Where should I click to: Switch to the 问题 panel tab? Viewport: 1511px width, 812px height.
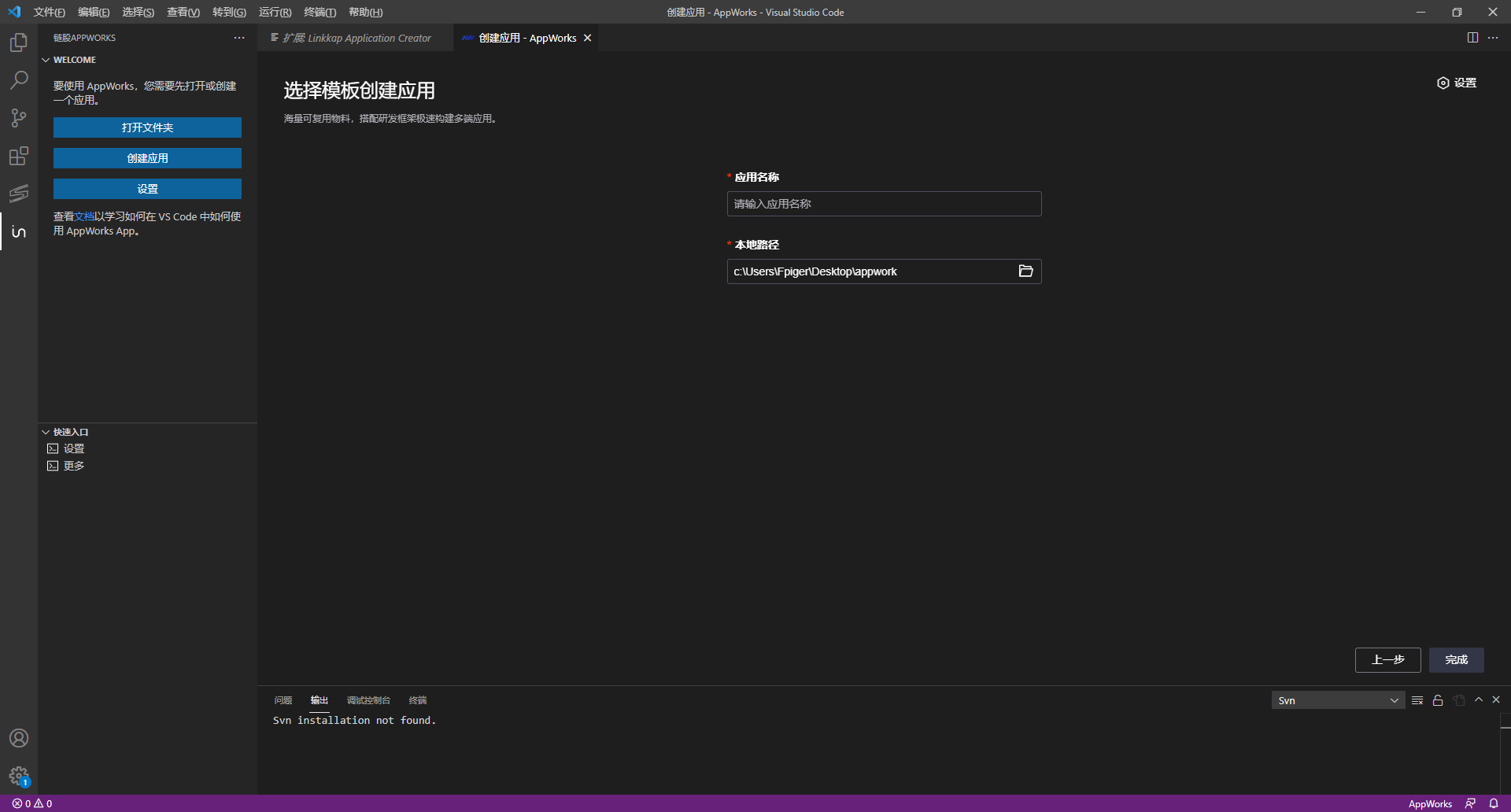click(x=283, y=700)
